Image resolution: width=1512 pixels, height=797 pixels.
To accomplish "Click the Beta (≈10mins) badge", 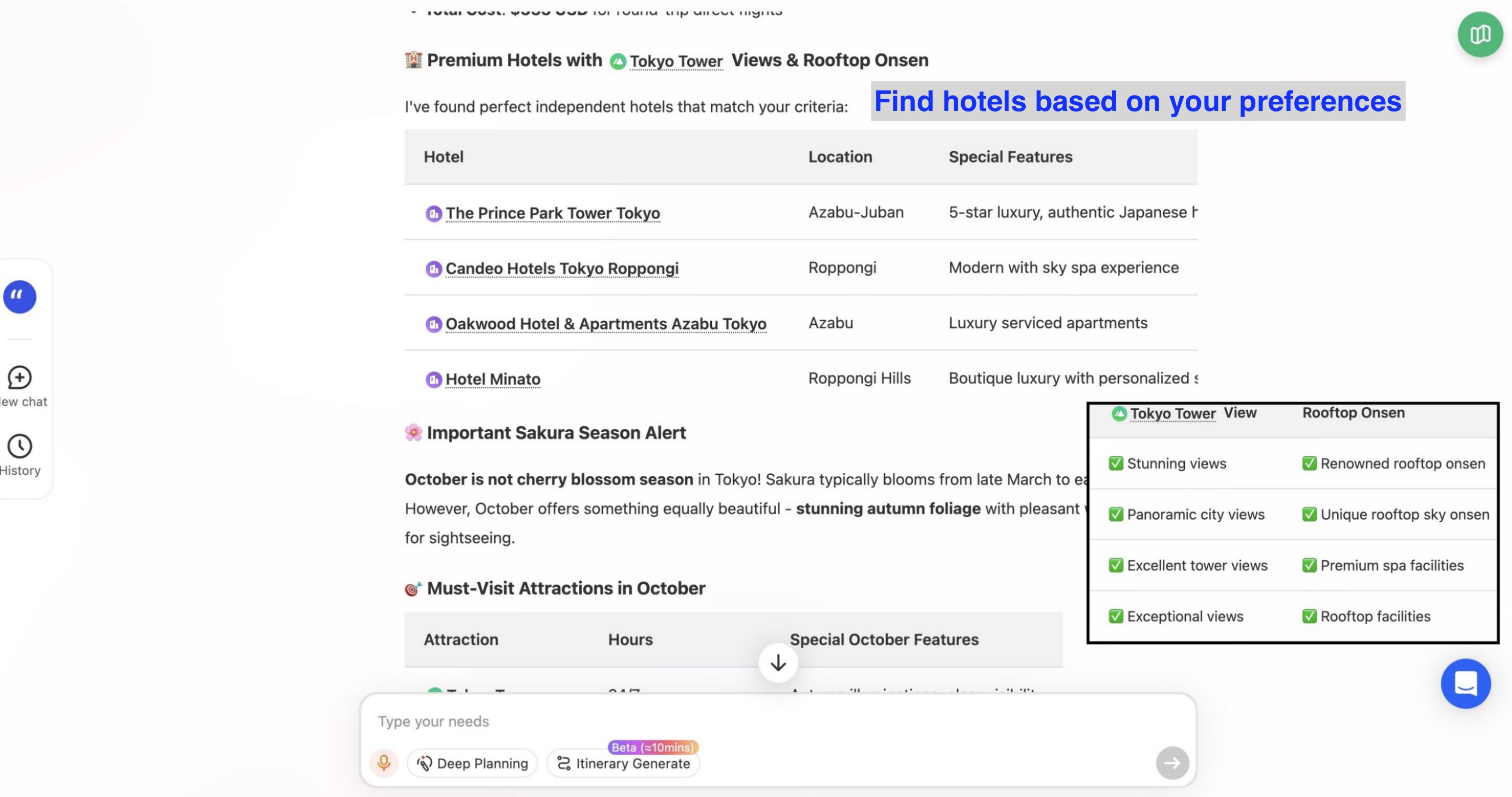I will point(652,747).
